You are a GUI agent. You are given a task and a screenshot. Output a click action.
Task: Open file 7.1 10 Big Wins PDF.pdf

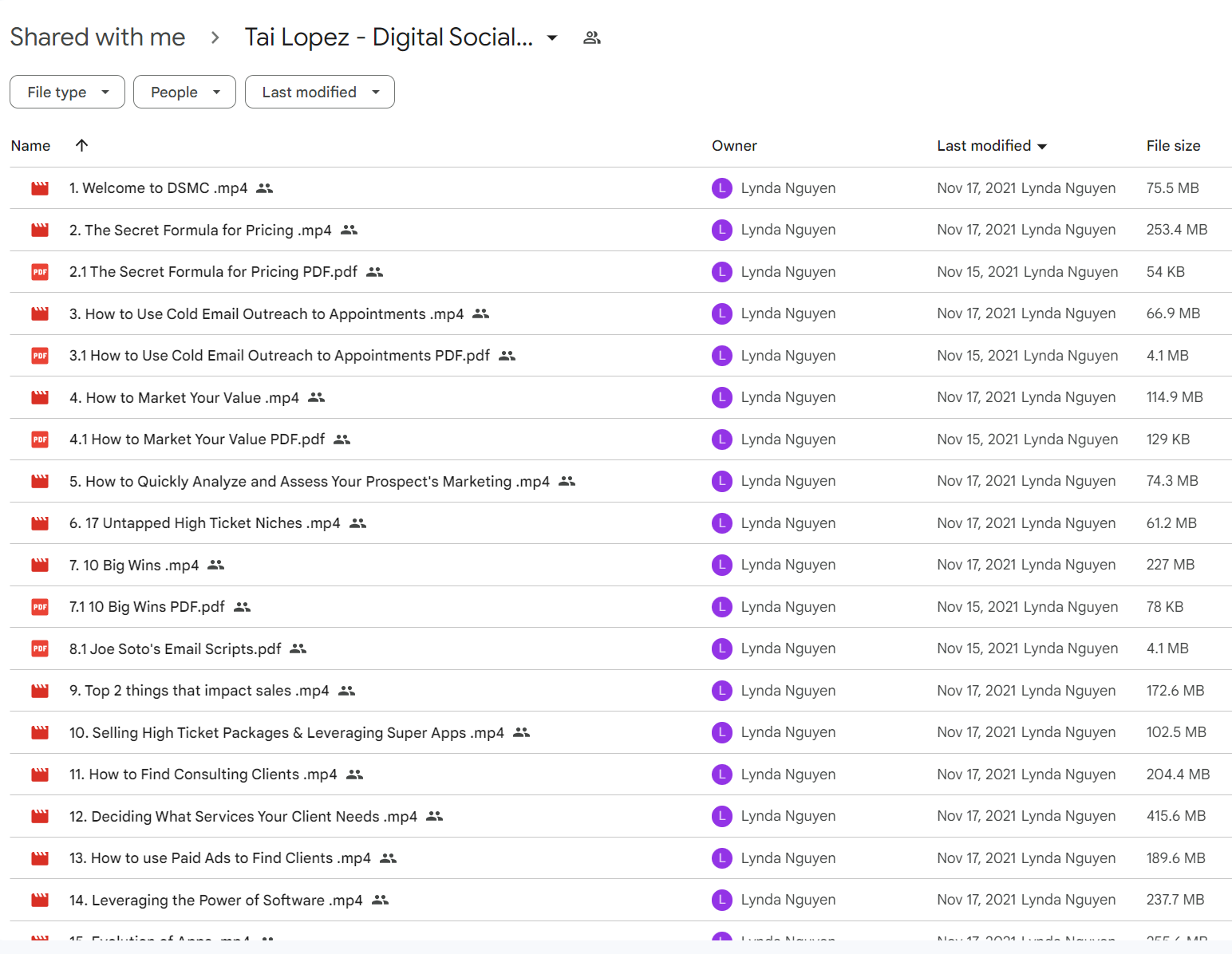pos(147,607)
